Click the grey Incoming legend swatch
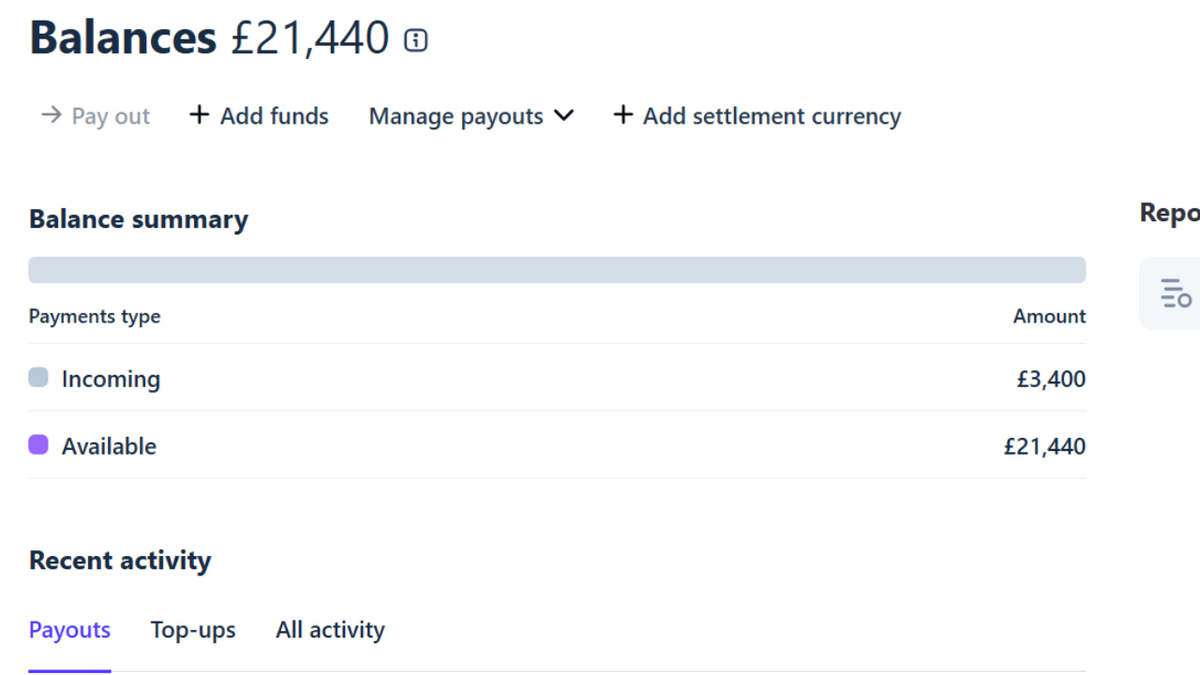 pyautogui.click(x=38, y=378)
